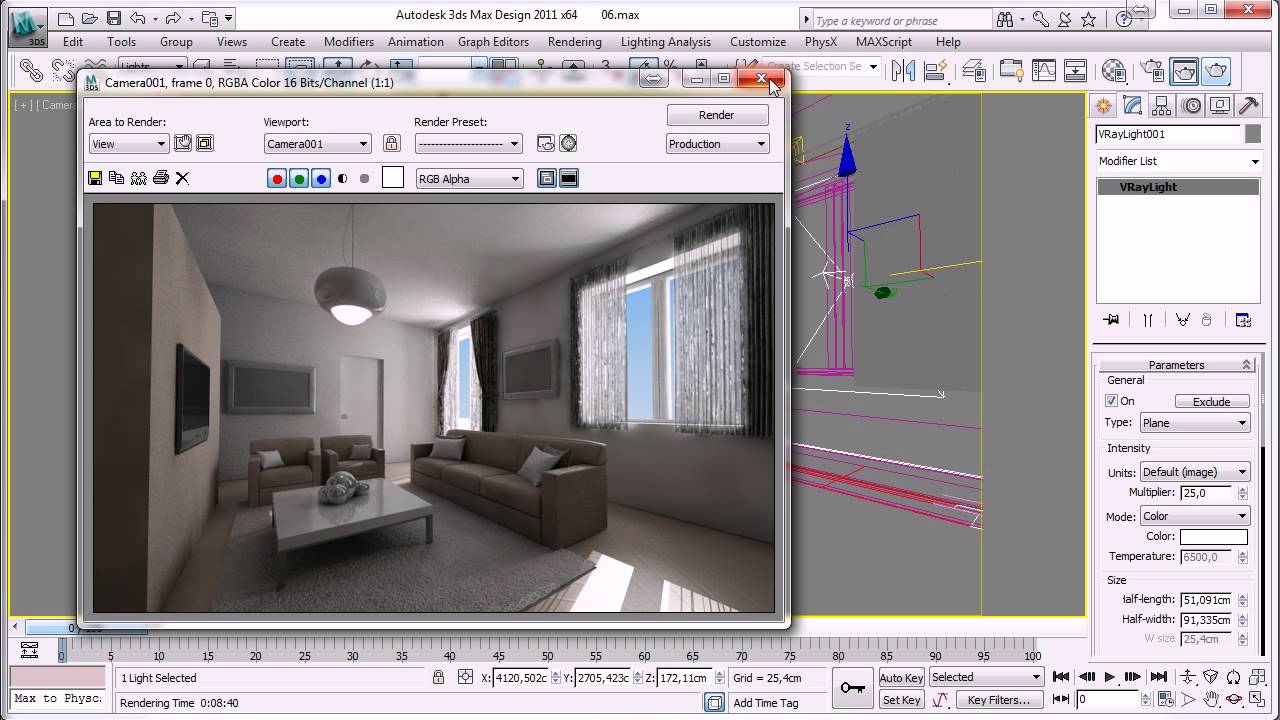Click the Render button
This screenshot has width=1280, height=720.
tap(717, 115)
